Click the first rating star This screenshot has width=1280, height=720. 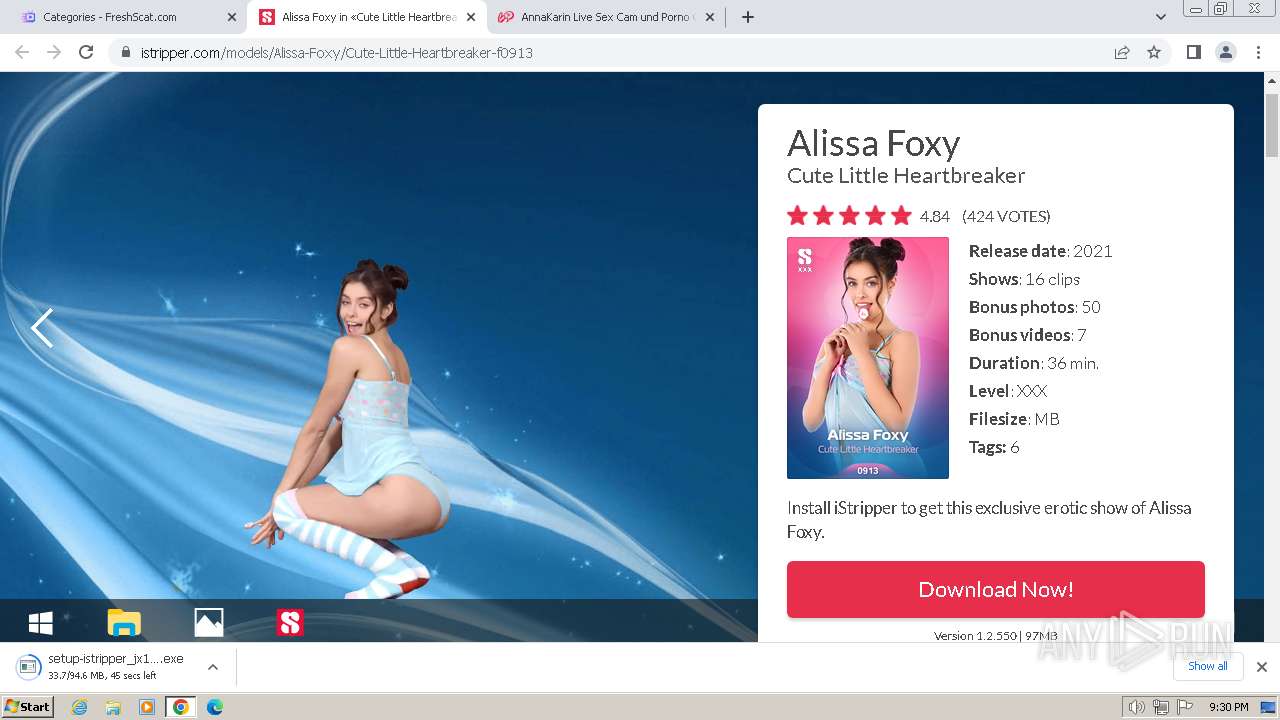797,215
